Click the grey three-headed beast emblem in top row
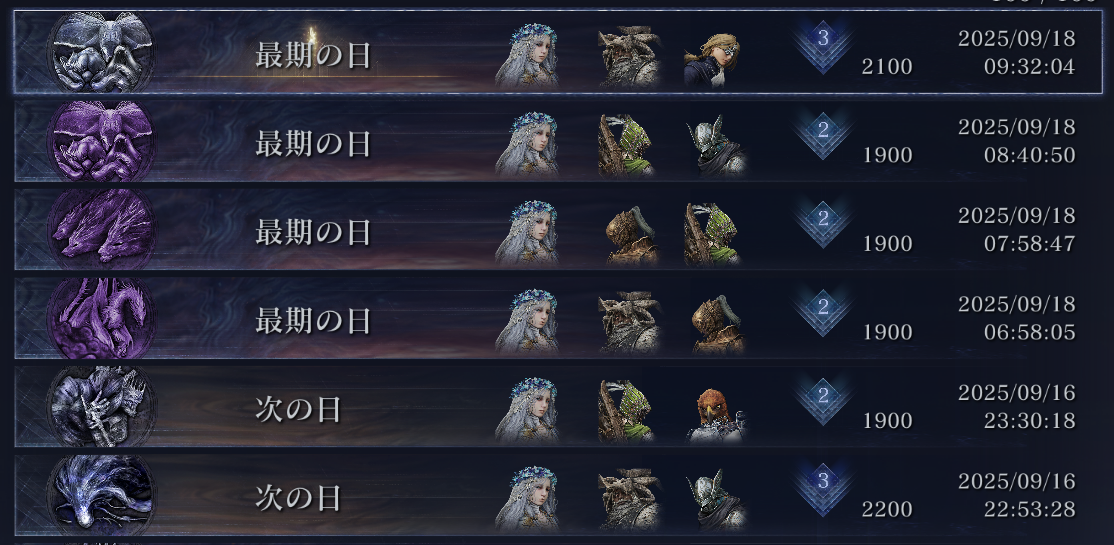The height and width of the screenshot is (545, 1114). [x=100, y=53]
